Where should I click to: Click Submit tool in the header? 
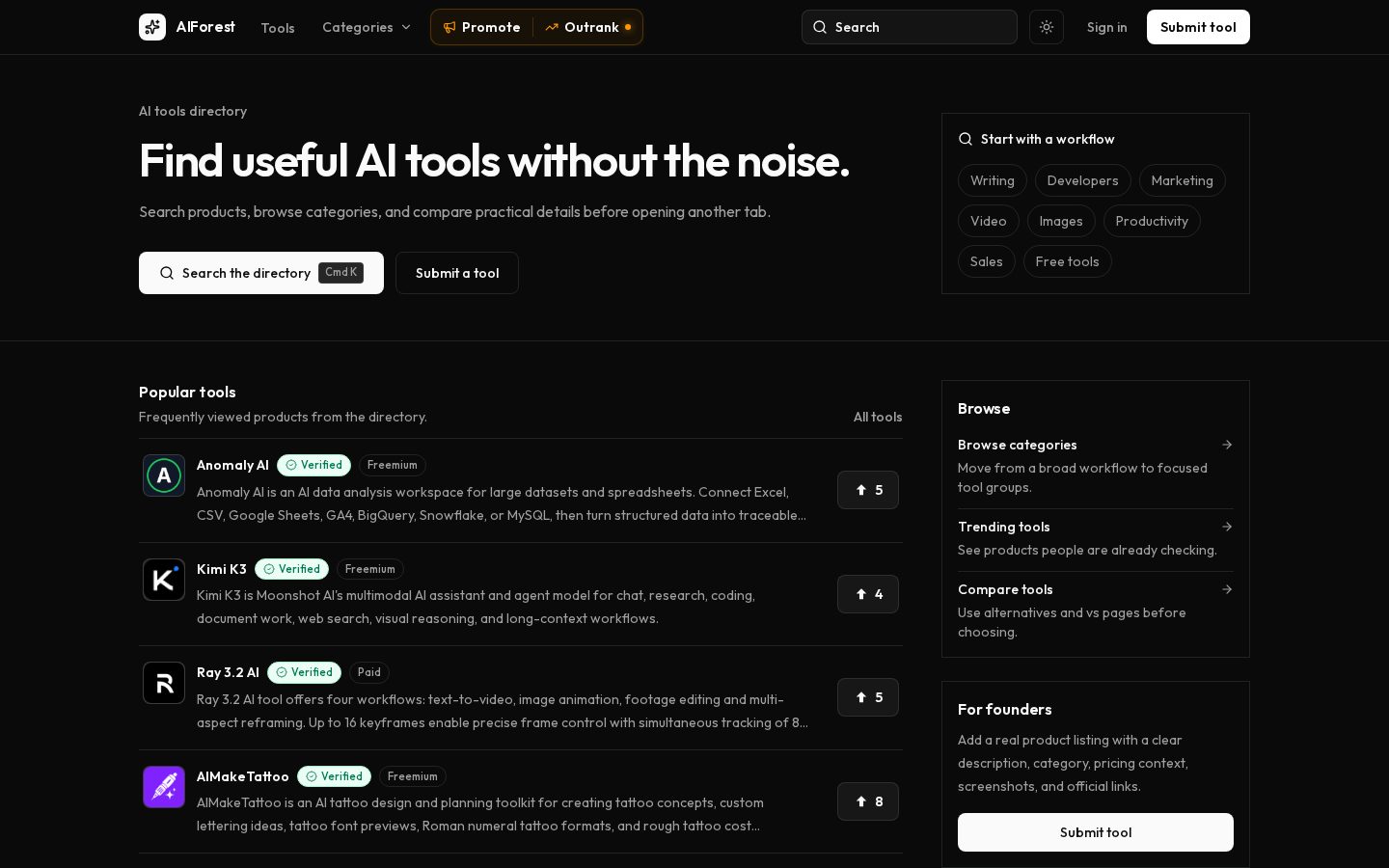coord(1198,27)
